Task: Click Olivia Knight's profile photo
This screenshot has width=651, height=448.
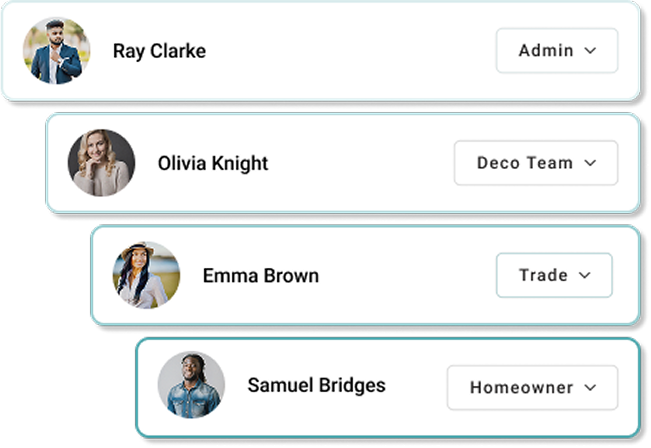Action: point(101,163)
